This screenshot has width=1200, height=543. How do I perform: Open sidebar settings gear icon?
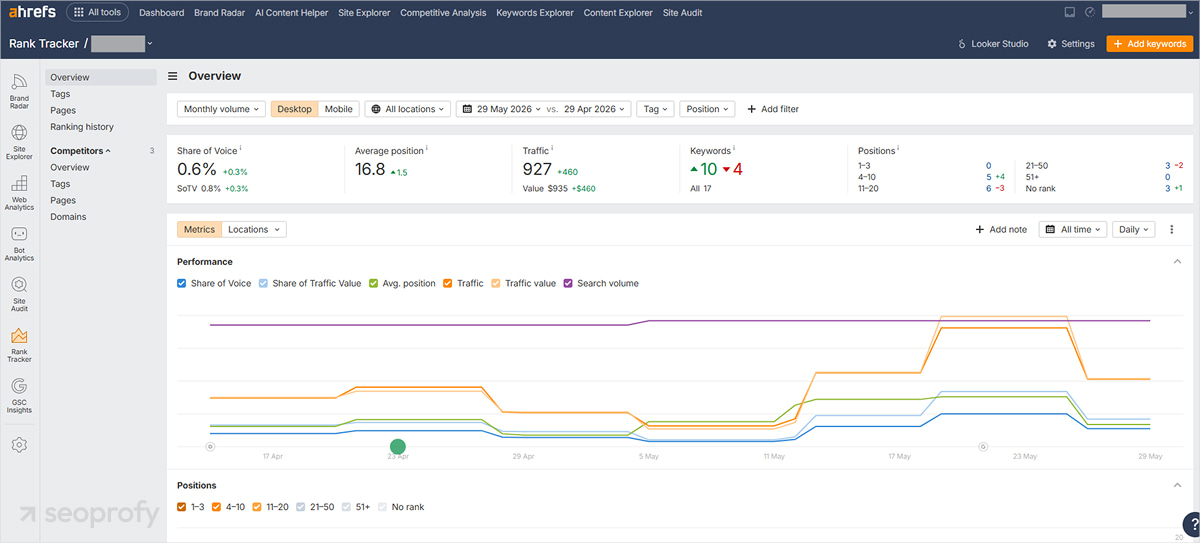19,444
